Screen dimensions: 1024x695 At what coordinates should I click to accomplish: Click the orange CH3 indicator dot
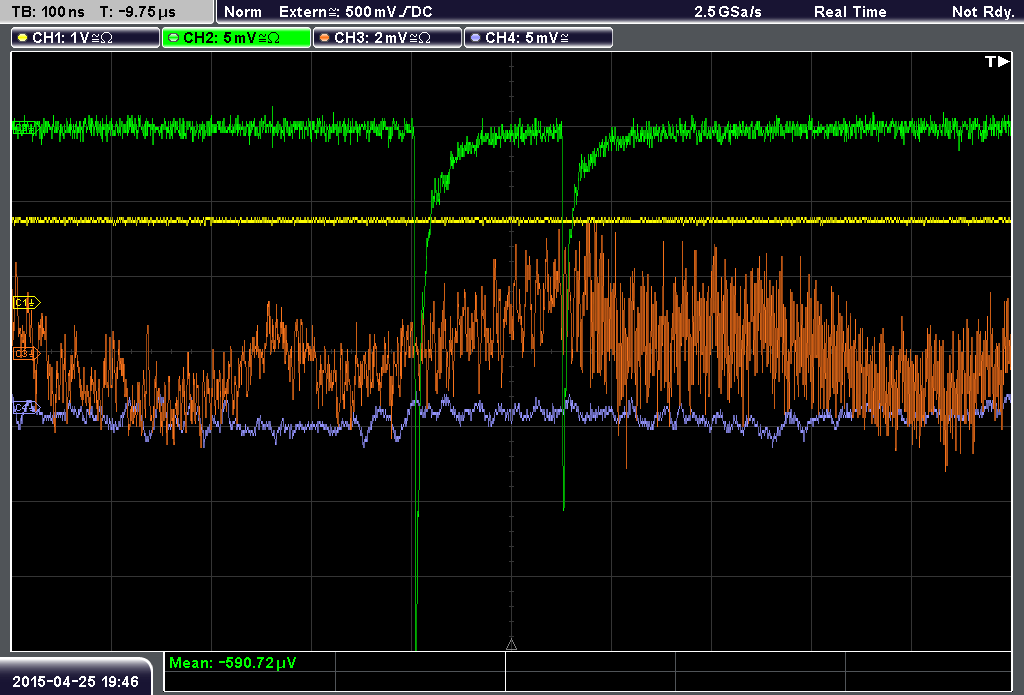(325, 38)
